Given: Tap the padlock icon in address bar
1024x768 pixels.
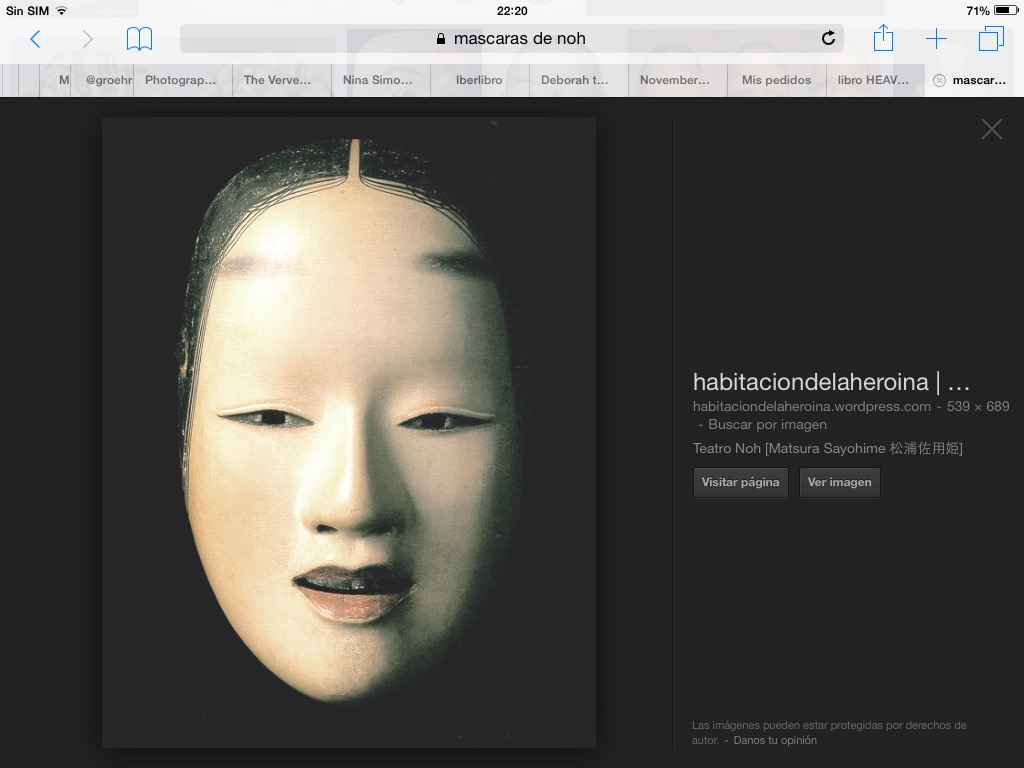Looking at the screenshot, I should tap(441, 39).
